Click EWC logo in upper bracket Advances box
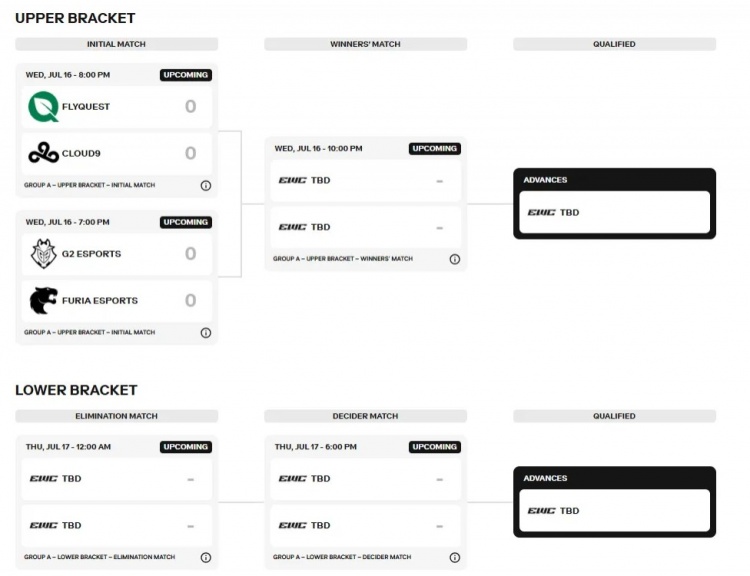750x576 pixels. tap(541, 212)
